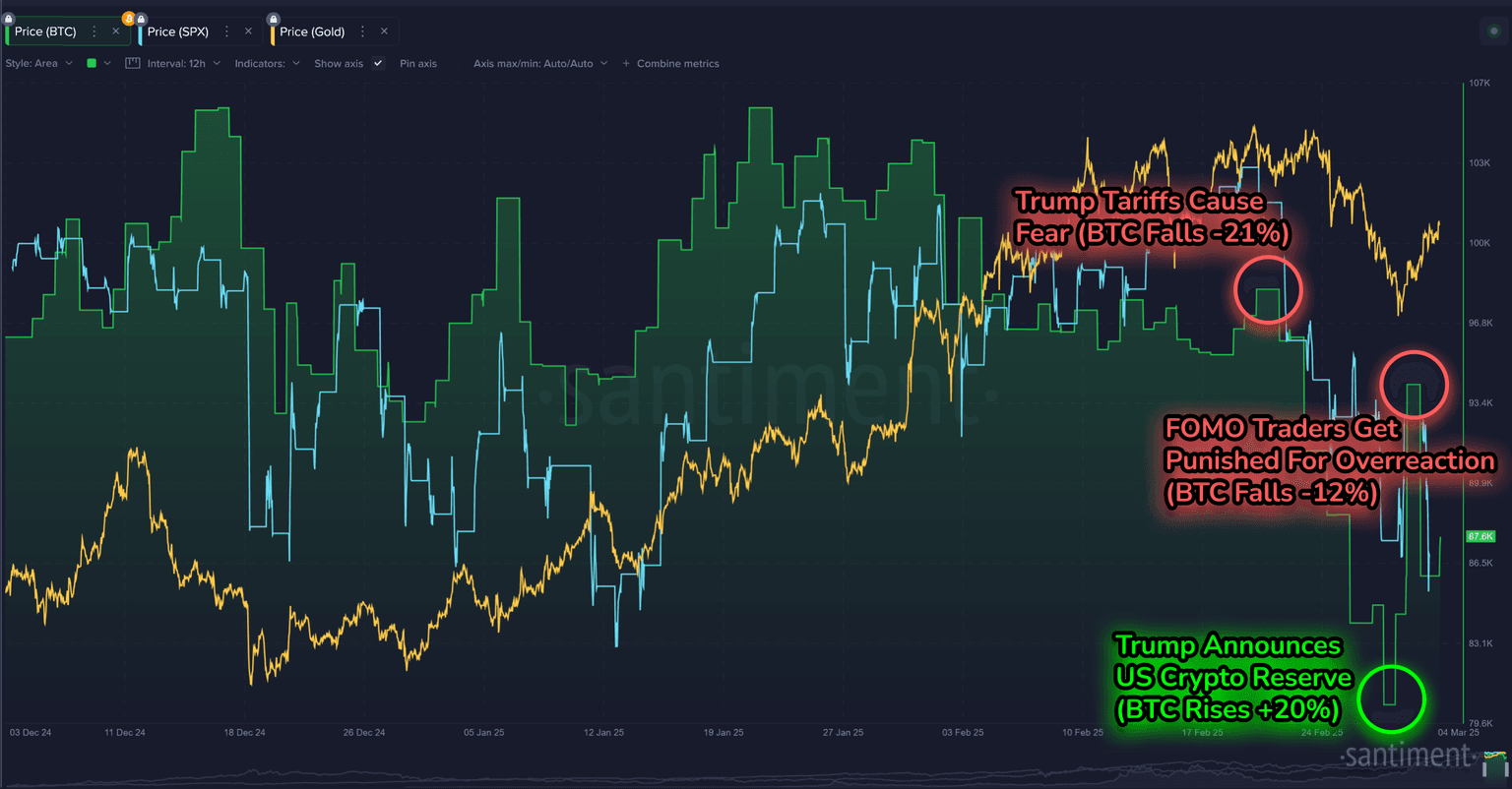Image resolution: width=1512 pixels, height=789 pixels.
Task: Open the Price (Gold) three-dot options menu
Action: 363,31
